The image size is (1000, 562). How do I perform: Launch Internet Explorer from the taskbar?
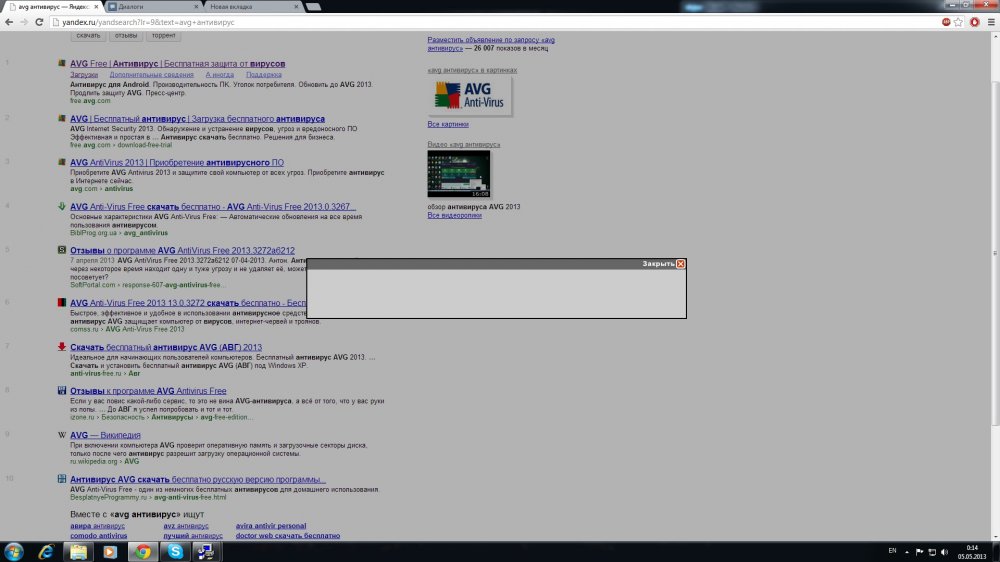45,552
